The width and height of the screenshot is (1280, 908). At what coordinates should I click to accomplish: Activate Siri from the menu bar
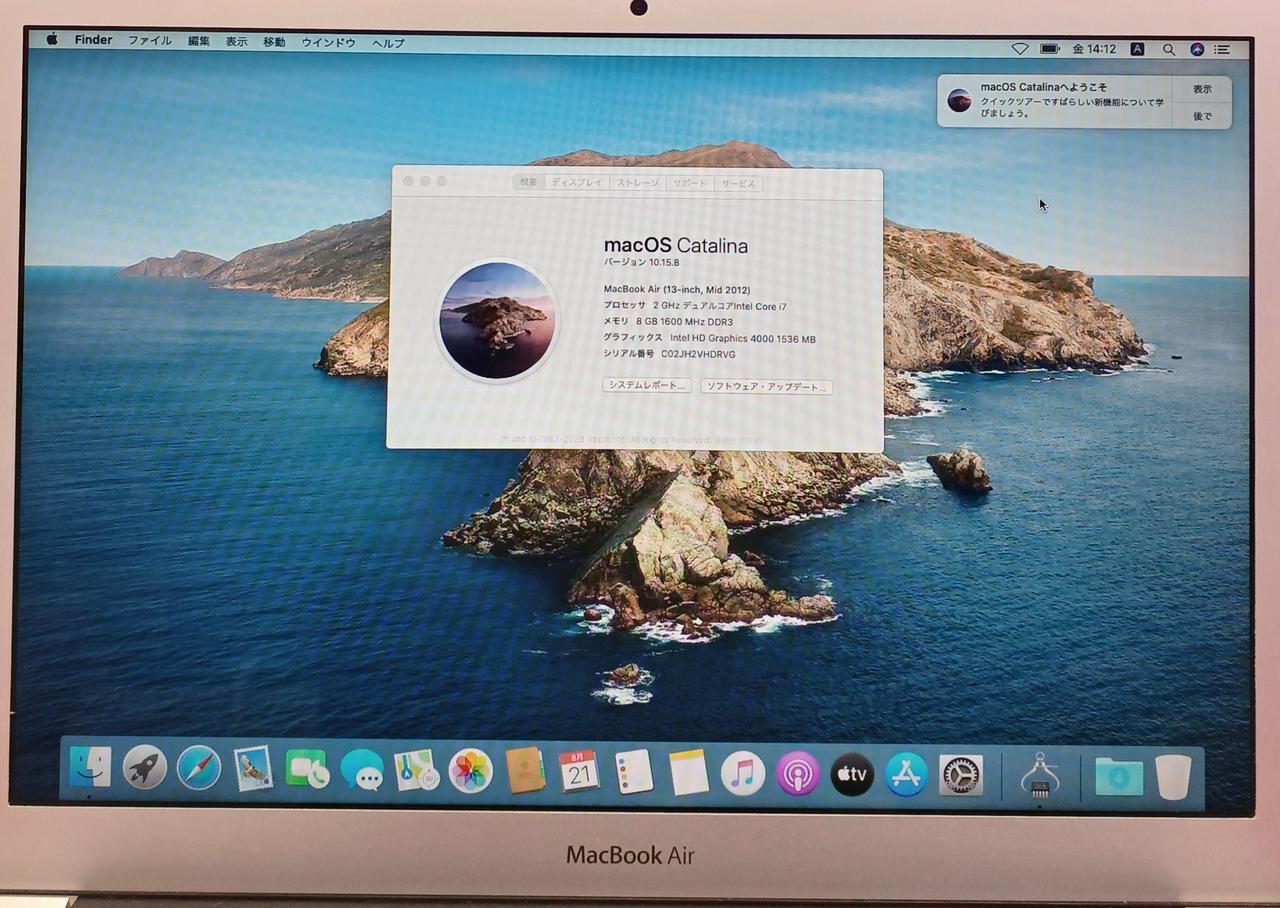click(x=1197, y=49)
